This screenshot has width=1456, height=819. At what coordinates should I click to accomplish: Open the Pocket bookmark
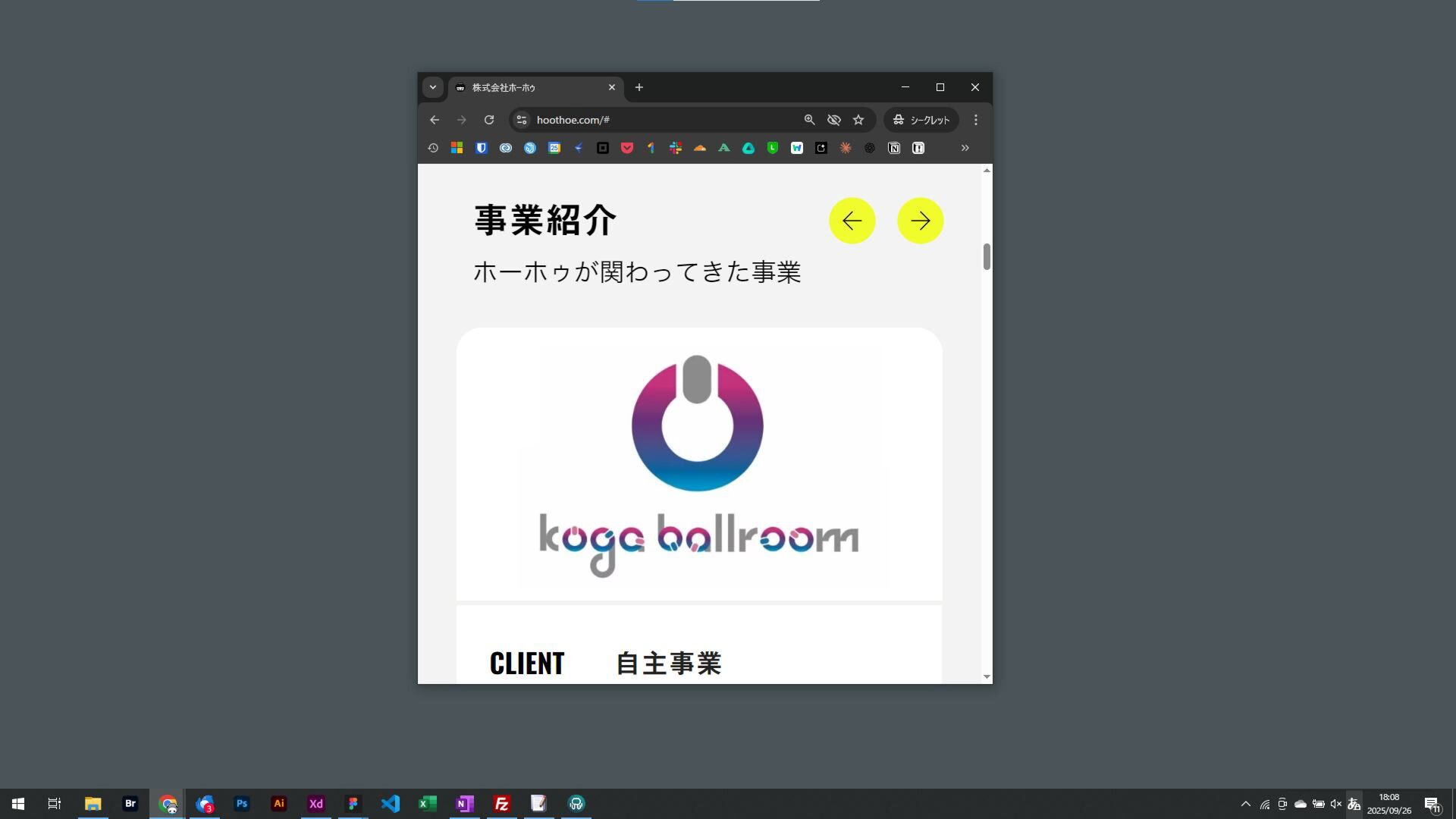coord(626,149)
